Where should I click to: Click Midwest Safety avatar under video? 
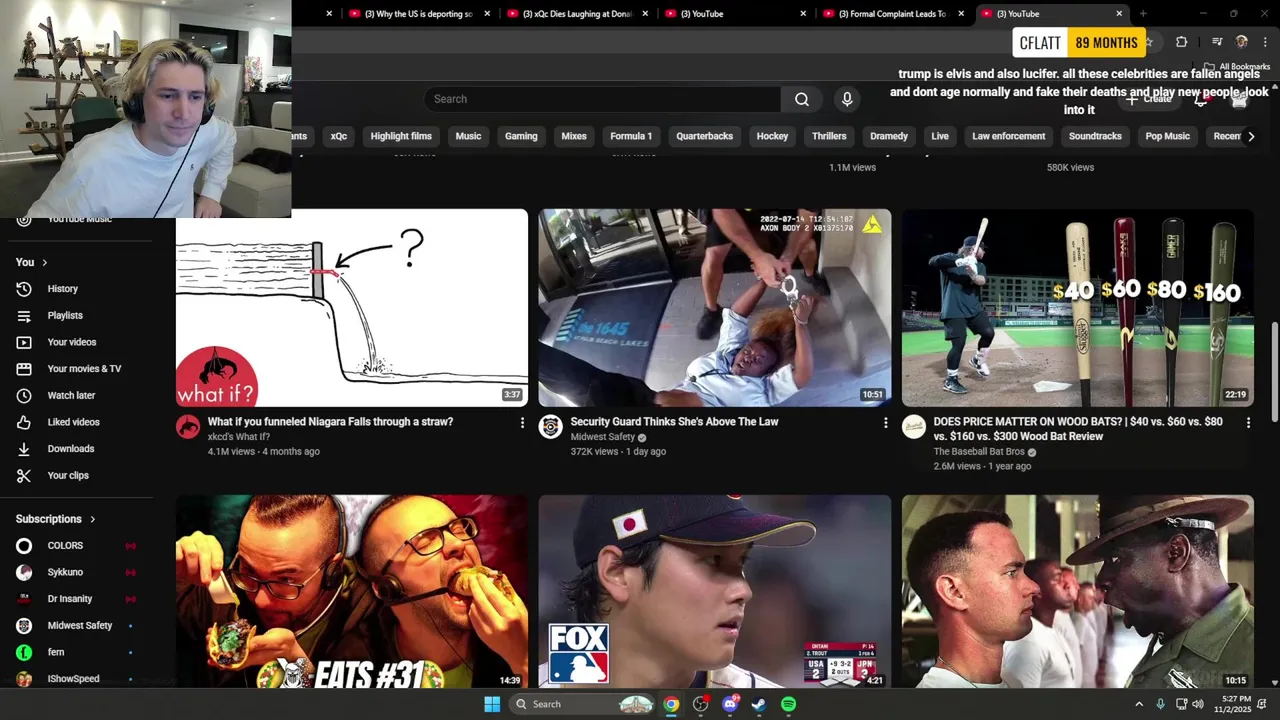click(x=550, y=427)
